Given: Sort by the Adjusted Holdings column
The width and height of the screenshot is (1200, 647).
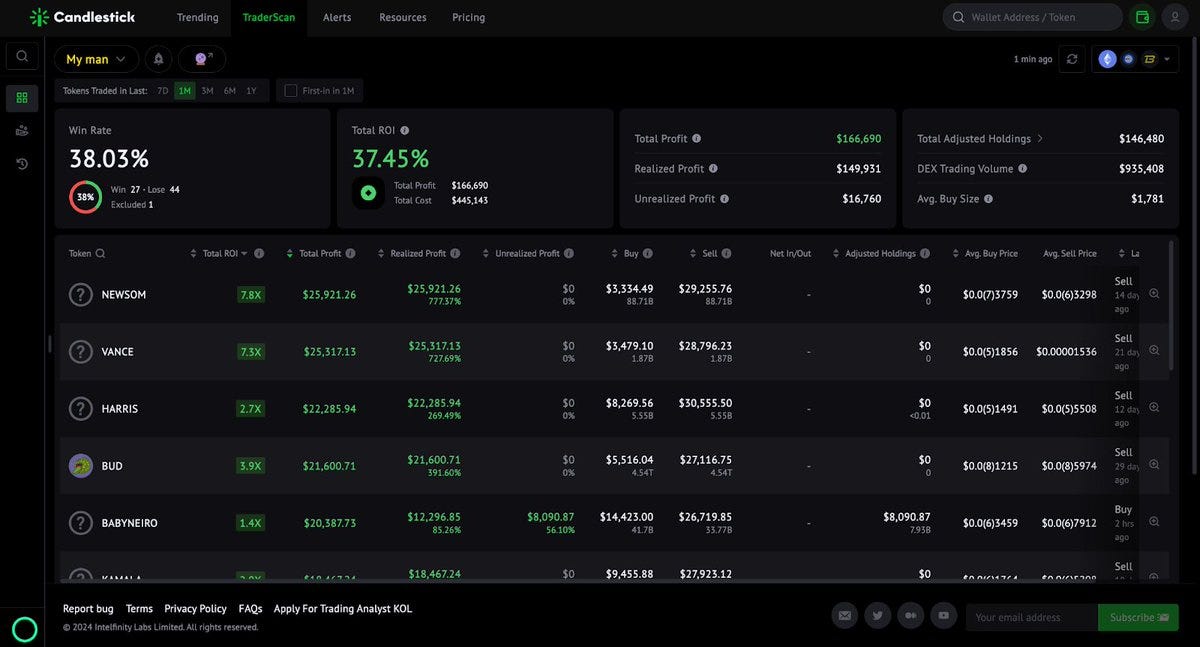Looking at the screenshot, I should tap(836, 254).
